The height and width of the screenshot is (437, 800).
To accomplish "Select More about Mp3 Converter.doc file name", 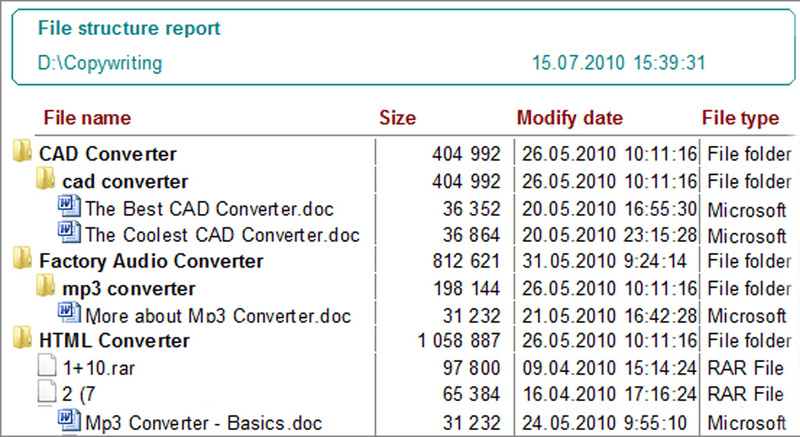I will click(218, 316).
